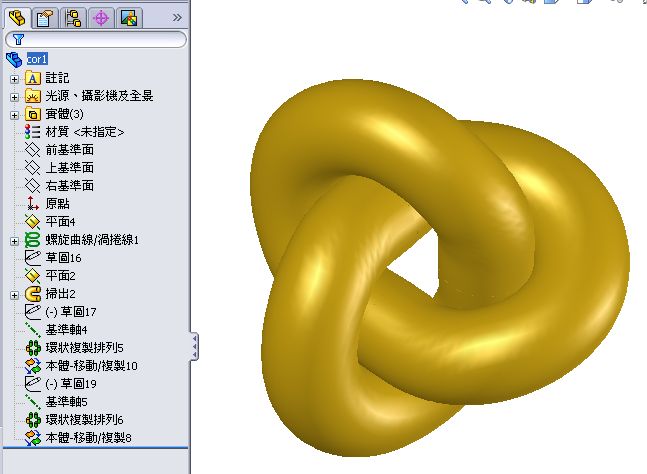Click the lights and cameras folder icon

[33, 96]
